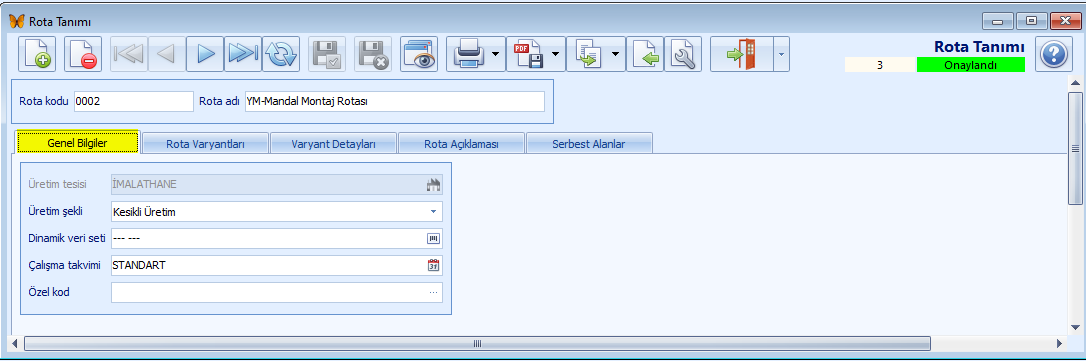Go to the first record
The height and width of the screenshot is (361, 1086).
click(129, 54)
